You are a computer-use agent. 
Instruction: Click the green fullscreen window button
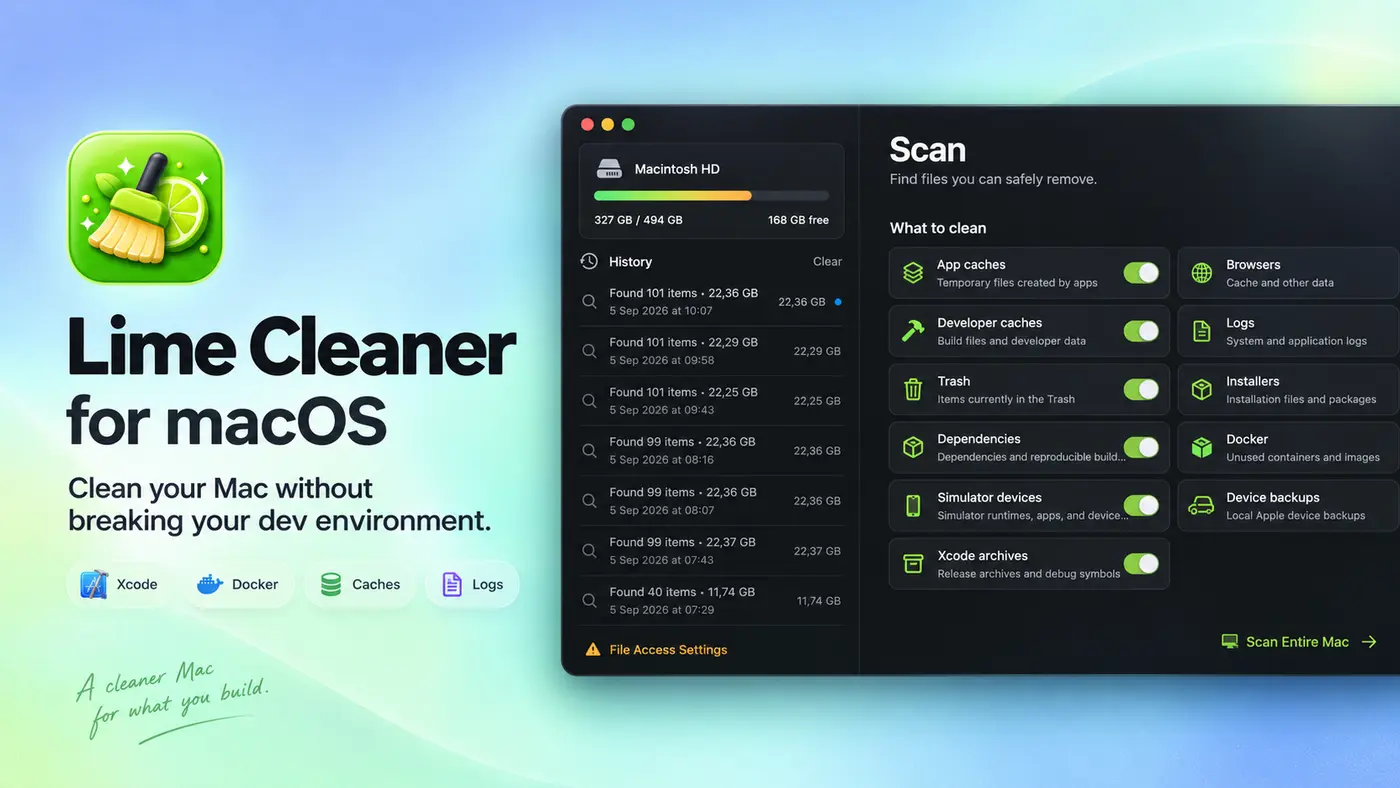(628, 125)
